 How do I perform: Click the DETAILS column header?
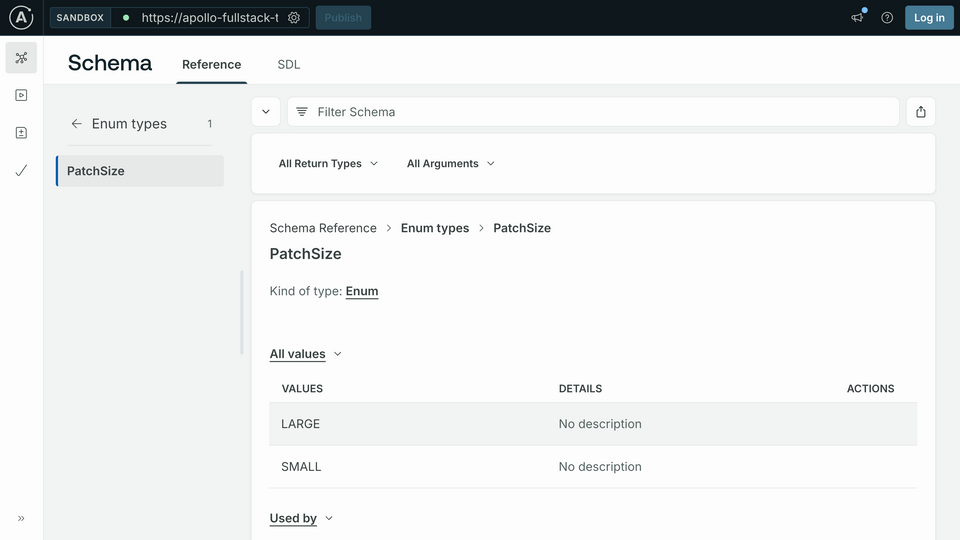pos(580,389)
